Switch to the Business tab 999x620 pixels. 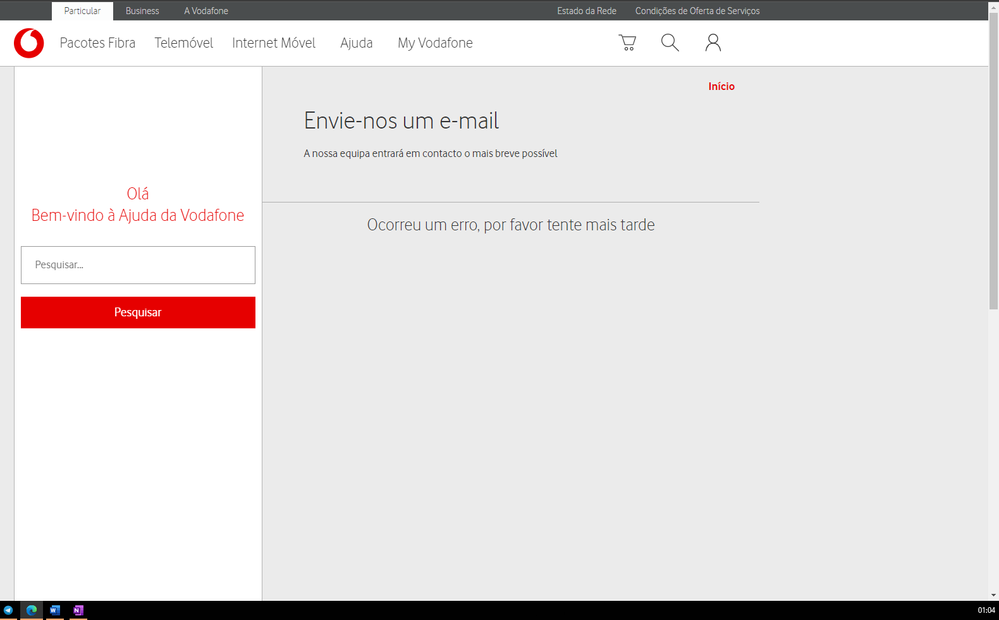[142, 11]
